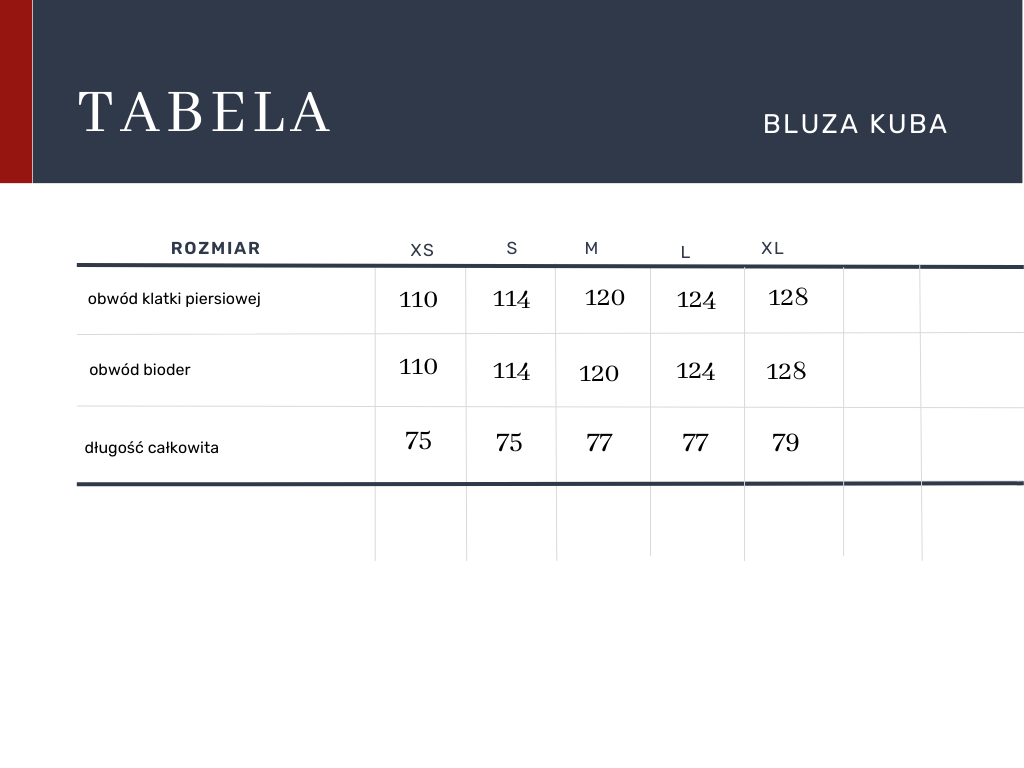Click the S size column header
The width and height of the screenshot is (1024, 768).
pyautogui.click(x=512, y=248)
